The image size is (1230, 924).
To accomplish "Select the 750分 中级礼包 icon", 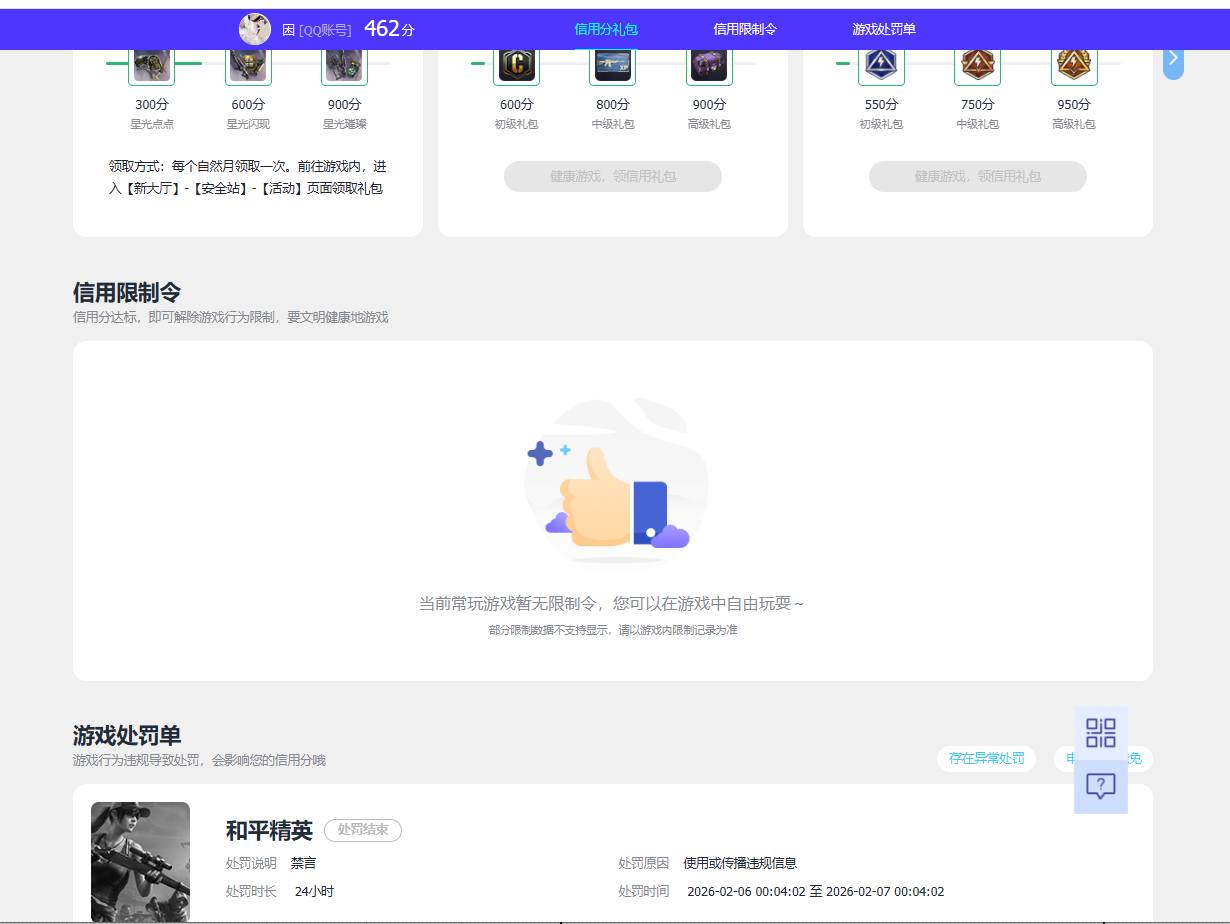I will [976, 62].
